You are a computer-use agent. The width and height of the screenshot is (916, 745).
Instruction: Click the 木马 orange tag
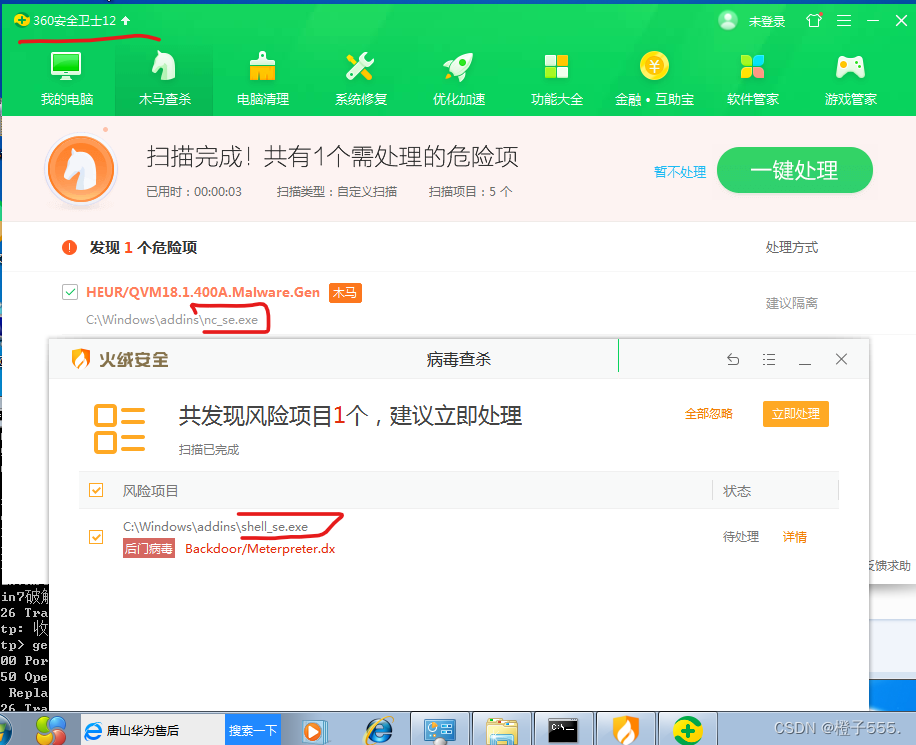(345, 292)
